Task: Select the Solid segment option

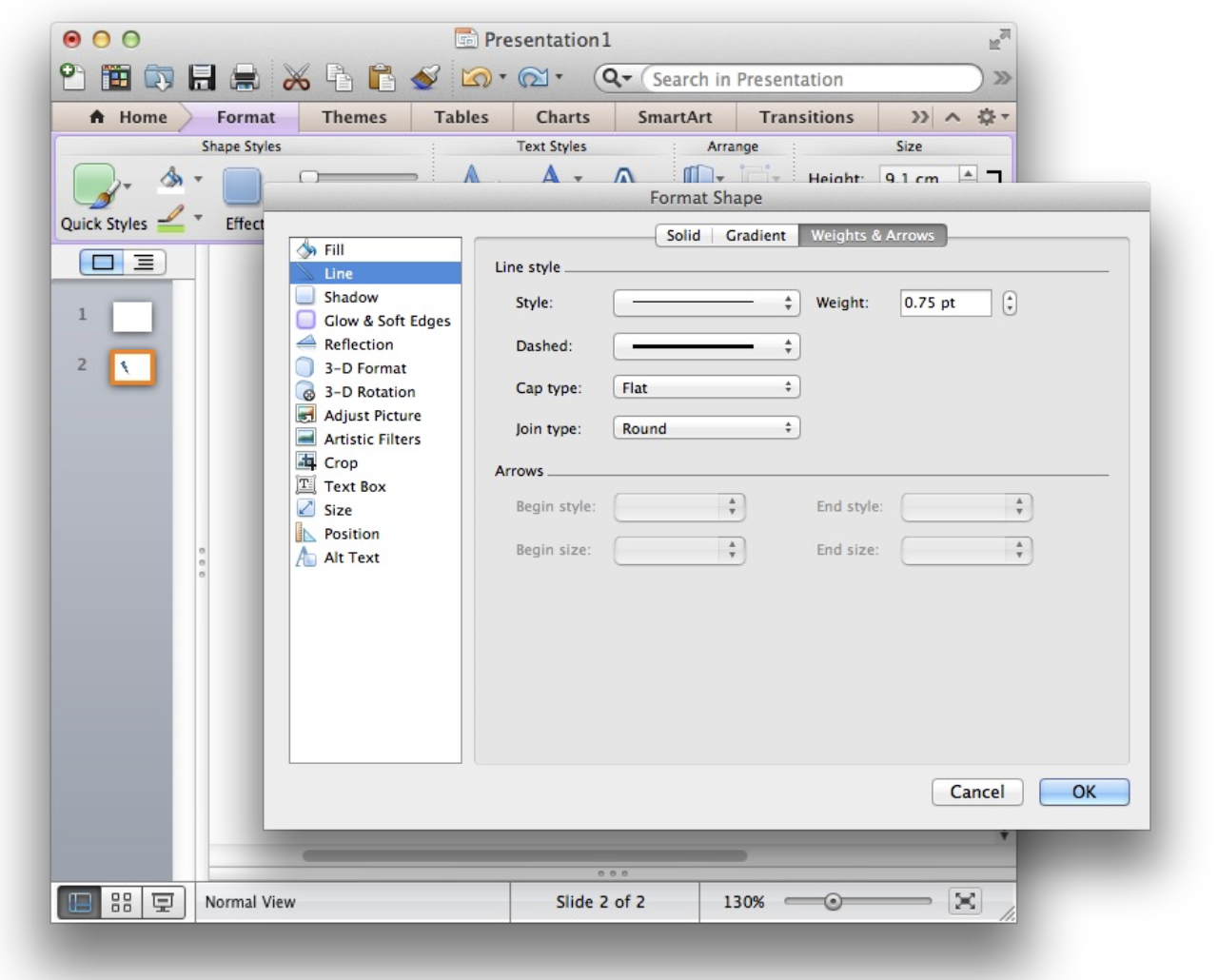Action: pyautogui.click(x=683, y=236)
